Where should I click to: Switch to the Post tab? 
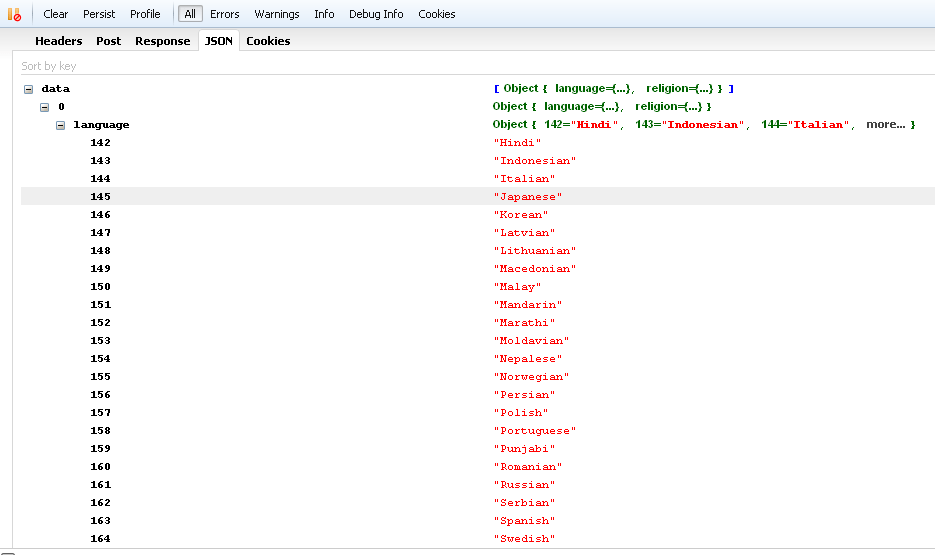109,41
